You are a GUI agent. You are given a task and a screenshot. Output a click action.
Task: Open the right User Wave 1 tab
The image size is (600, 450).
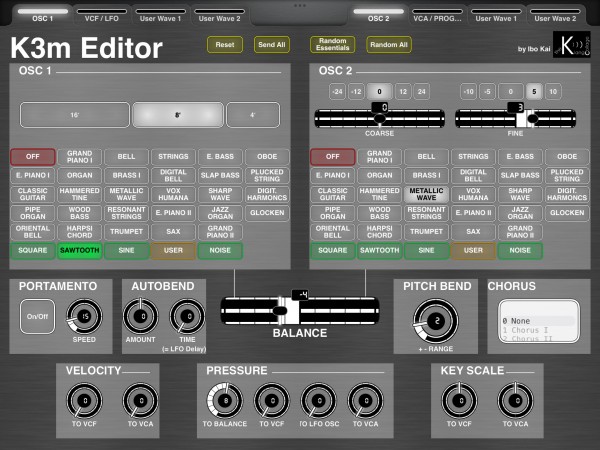(496, 15)
